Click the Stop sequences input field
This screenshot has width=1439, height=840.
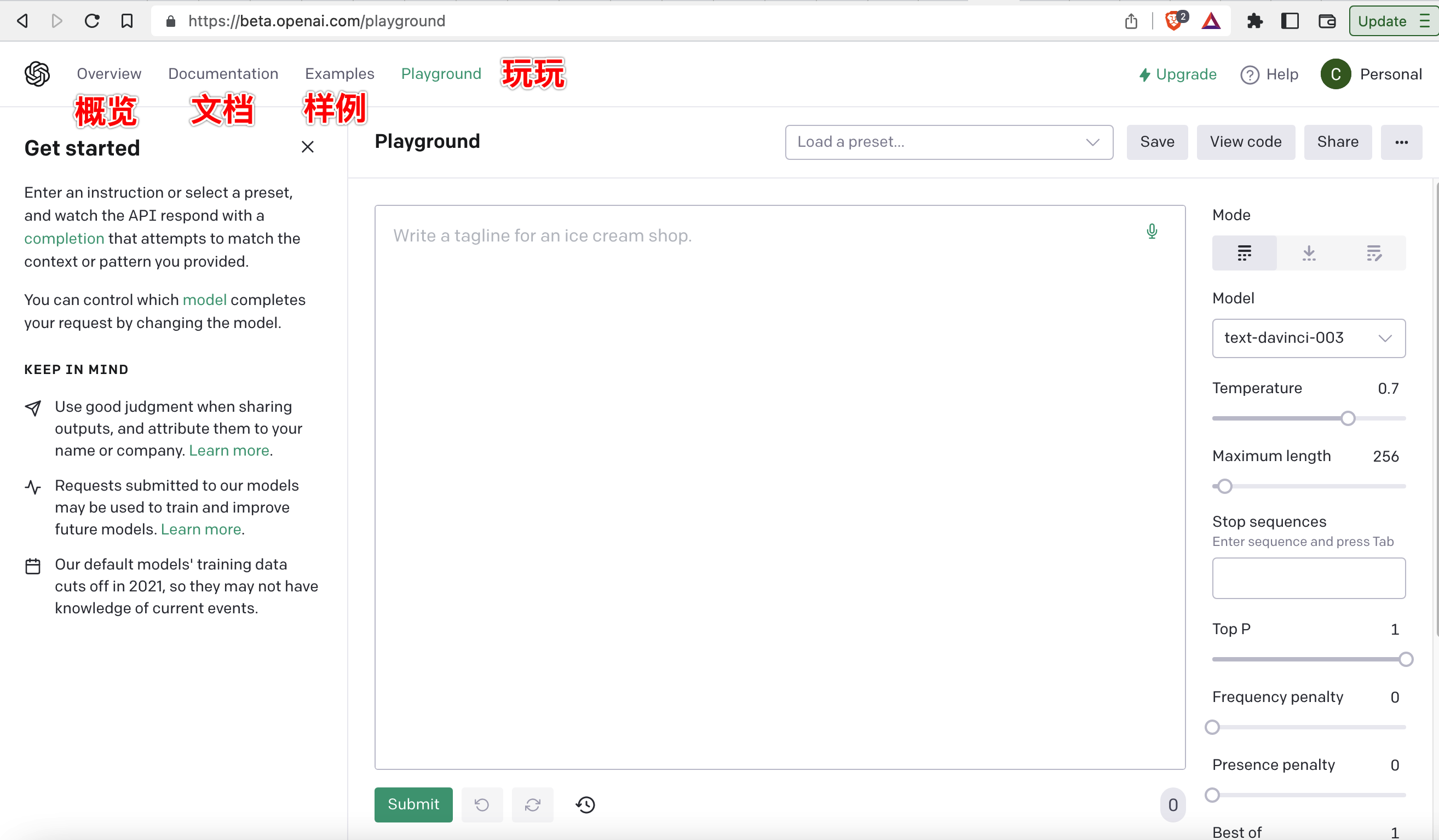point(1309,578)
